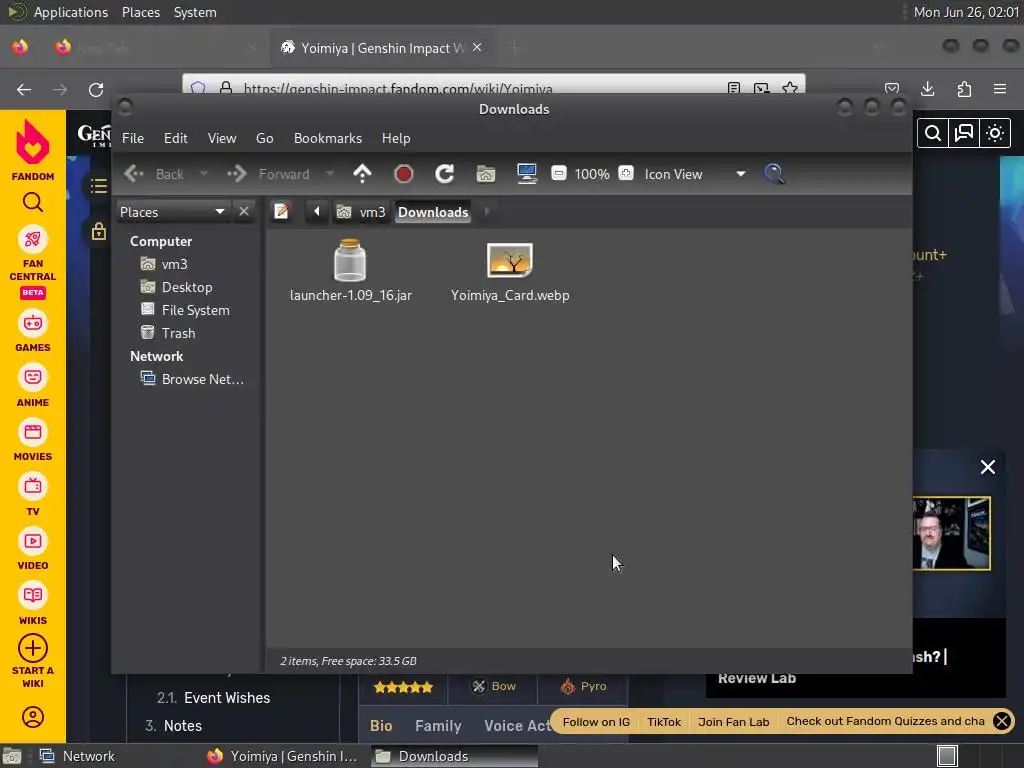Open the Help menu in file manager

click(396, 138)
